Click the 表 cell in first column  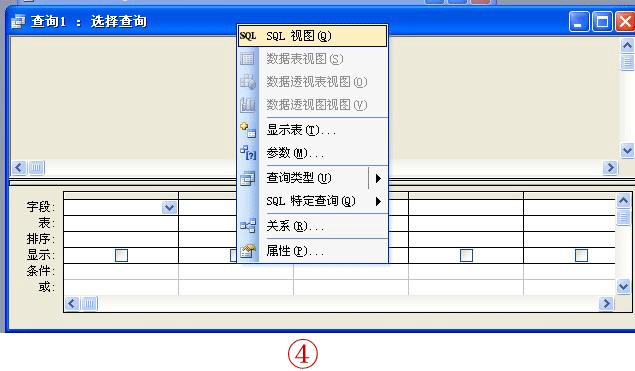(121, 224)
